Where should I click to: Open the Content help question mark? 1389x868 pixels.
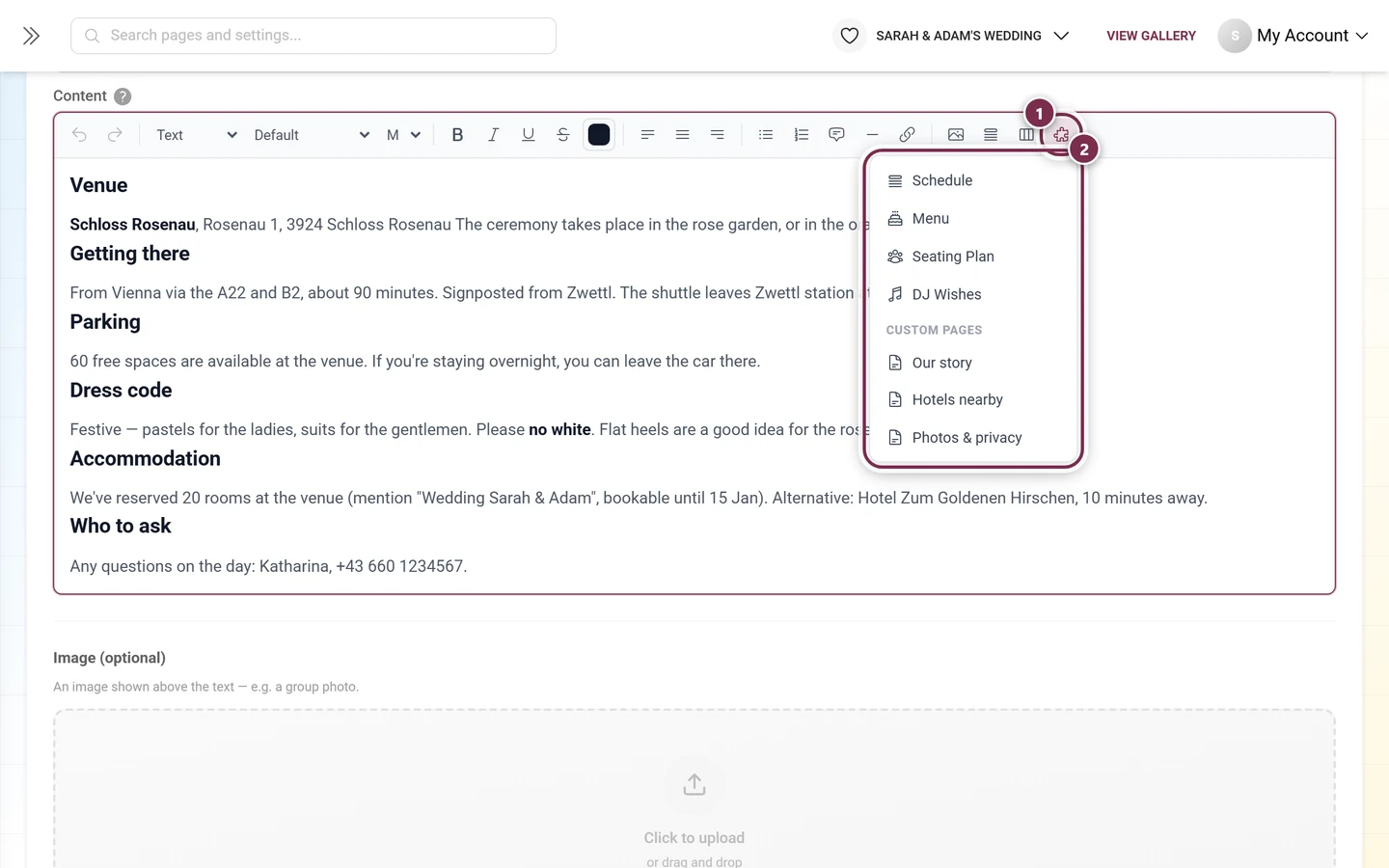coord(123,96)
